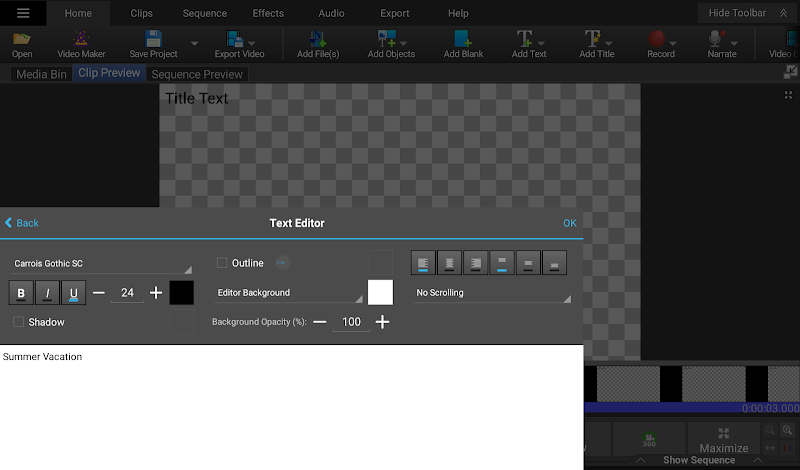The image size is (800, 470).
Task: Click the zoom out magnifier icon
Action: [770, 430]
